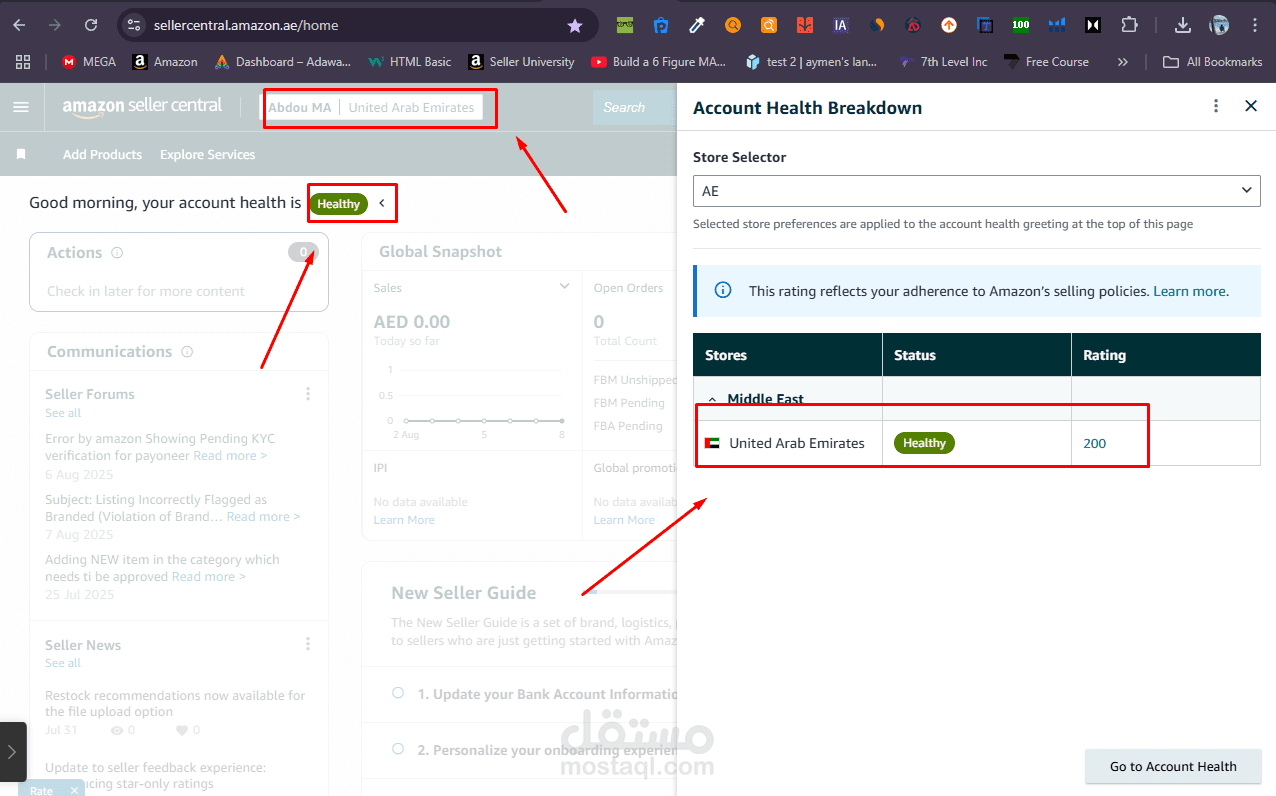Open the IA extension icon
This screenshot has height=796, width=1276.
(841, 25)
